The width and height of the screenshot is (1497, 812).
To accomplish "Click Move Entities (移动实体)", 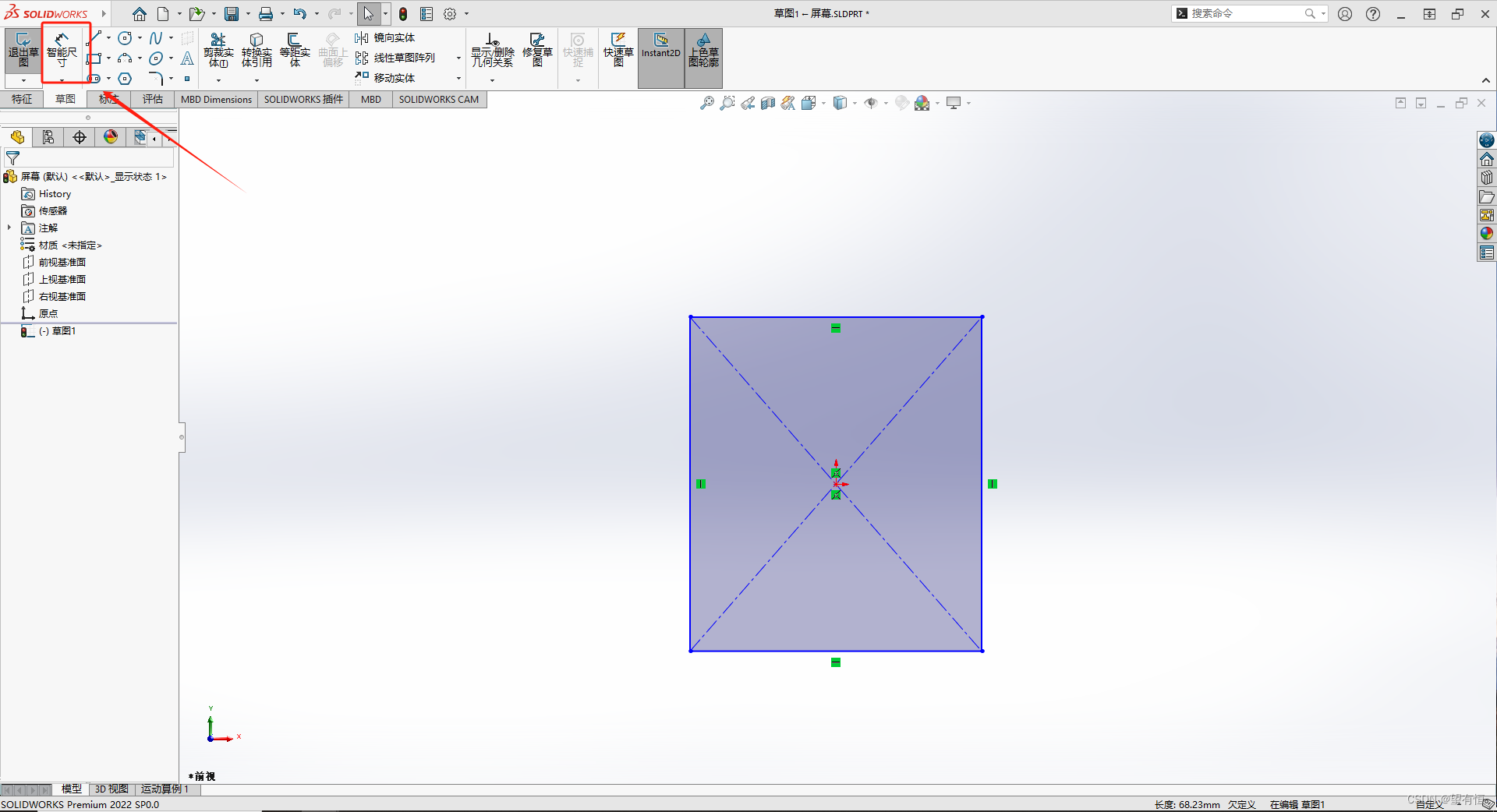I will coord(385,78).
